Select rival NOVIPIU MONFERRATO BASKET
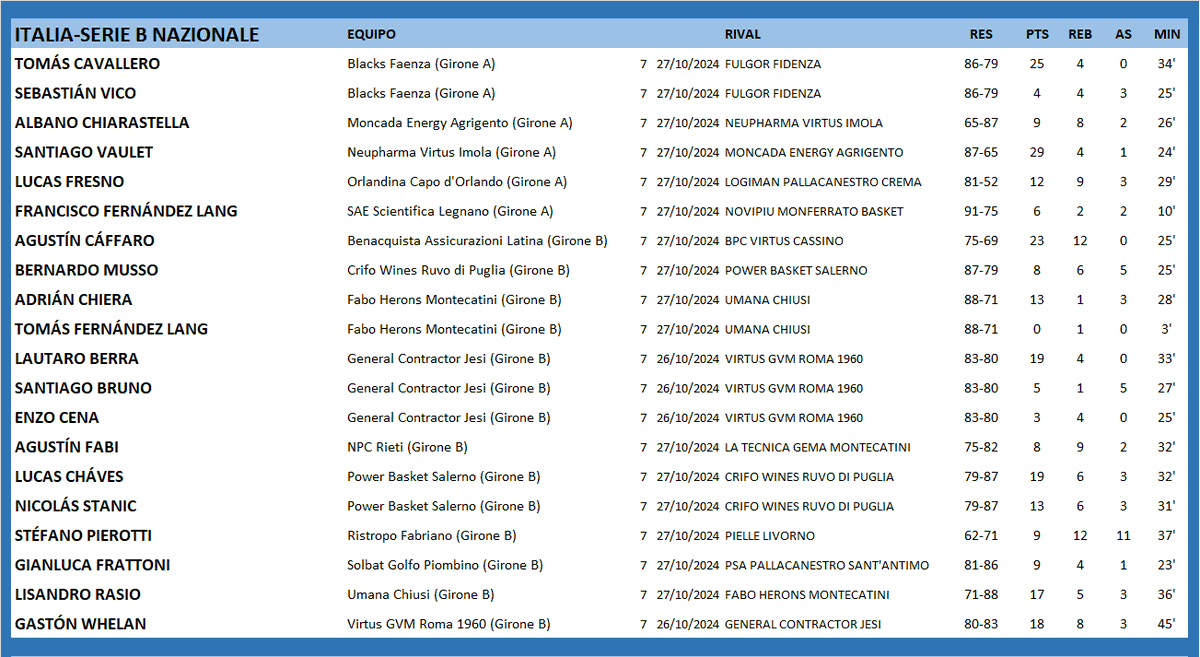 tap(814, 212)
